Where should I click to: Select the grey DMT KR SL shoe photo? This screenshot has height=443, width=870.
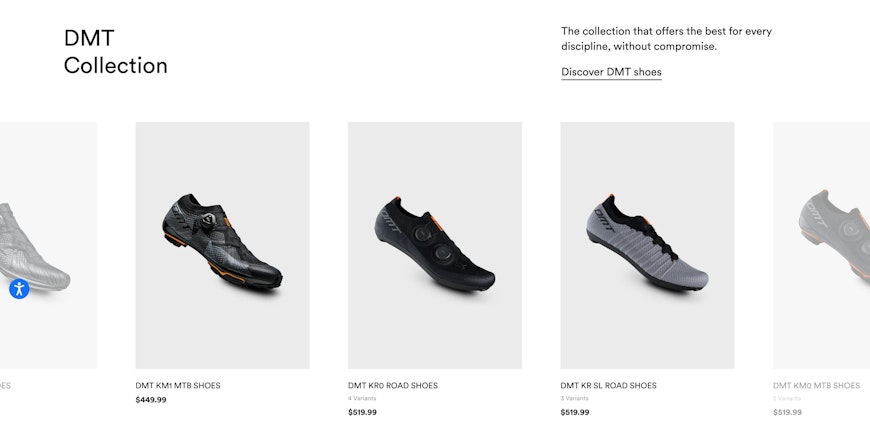click(x=647, y=245)
